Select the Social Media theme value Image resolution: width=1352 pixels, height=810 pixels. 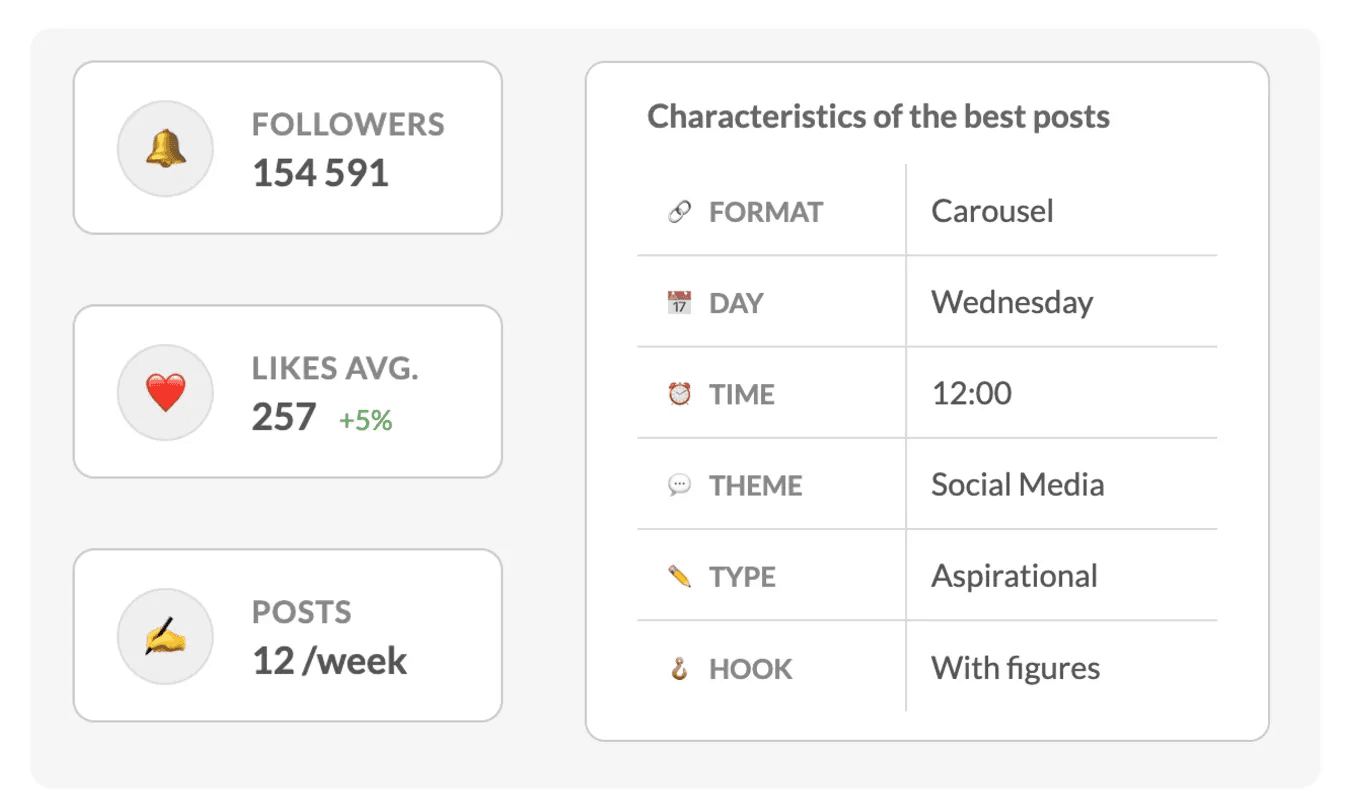[x=1018, y=485]
